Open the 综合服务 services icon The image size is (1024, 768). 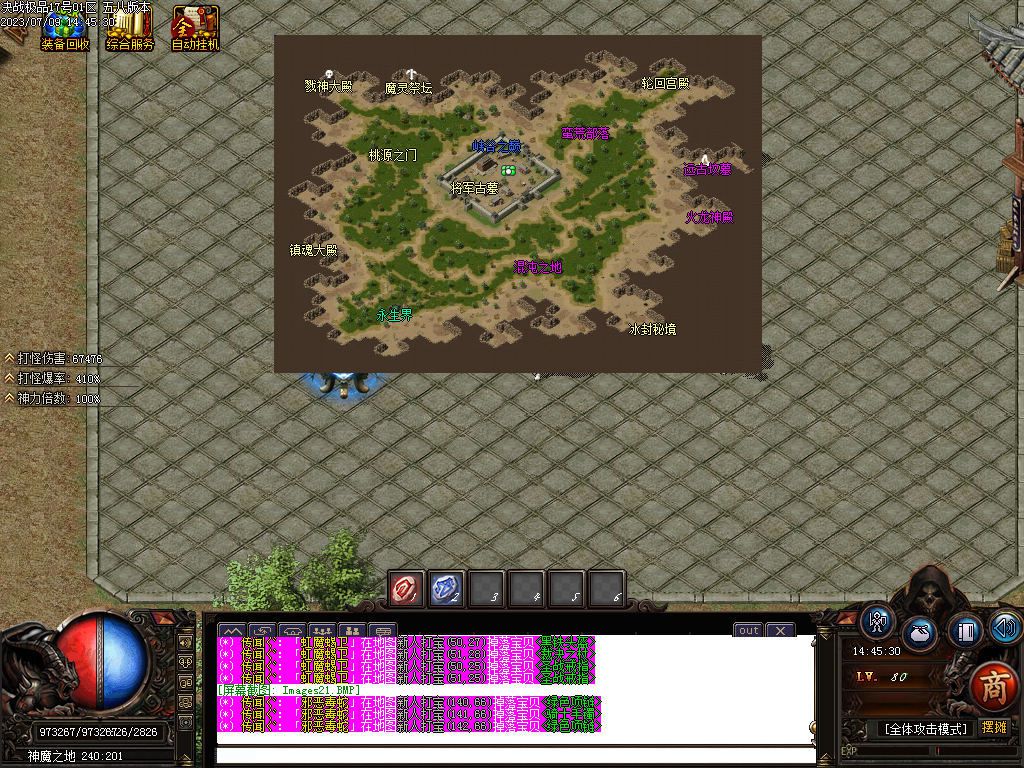pyautogui.click(x=130, y=26)
